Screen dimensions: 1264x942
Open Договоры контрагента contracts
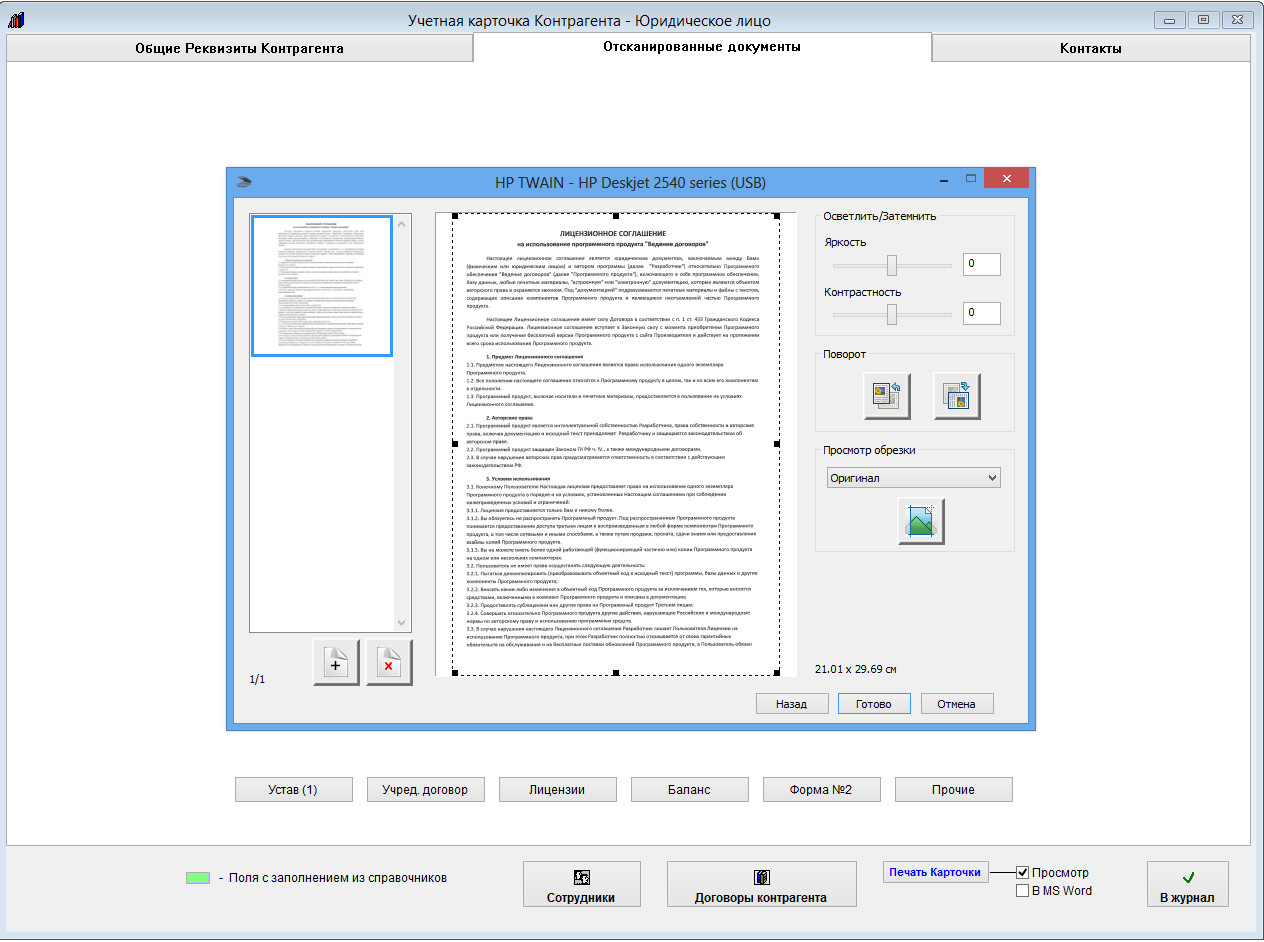(761, 885)
